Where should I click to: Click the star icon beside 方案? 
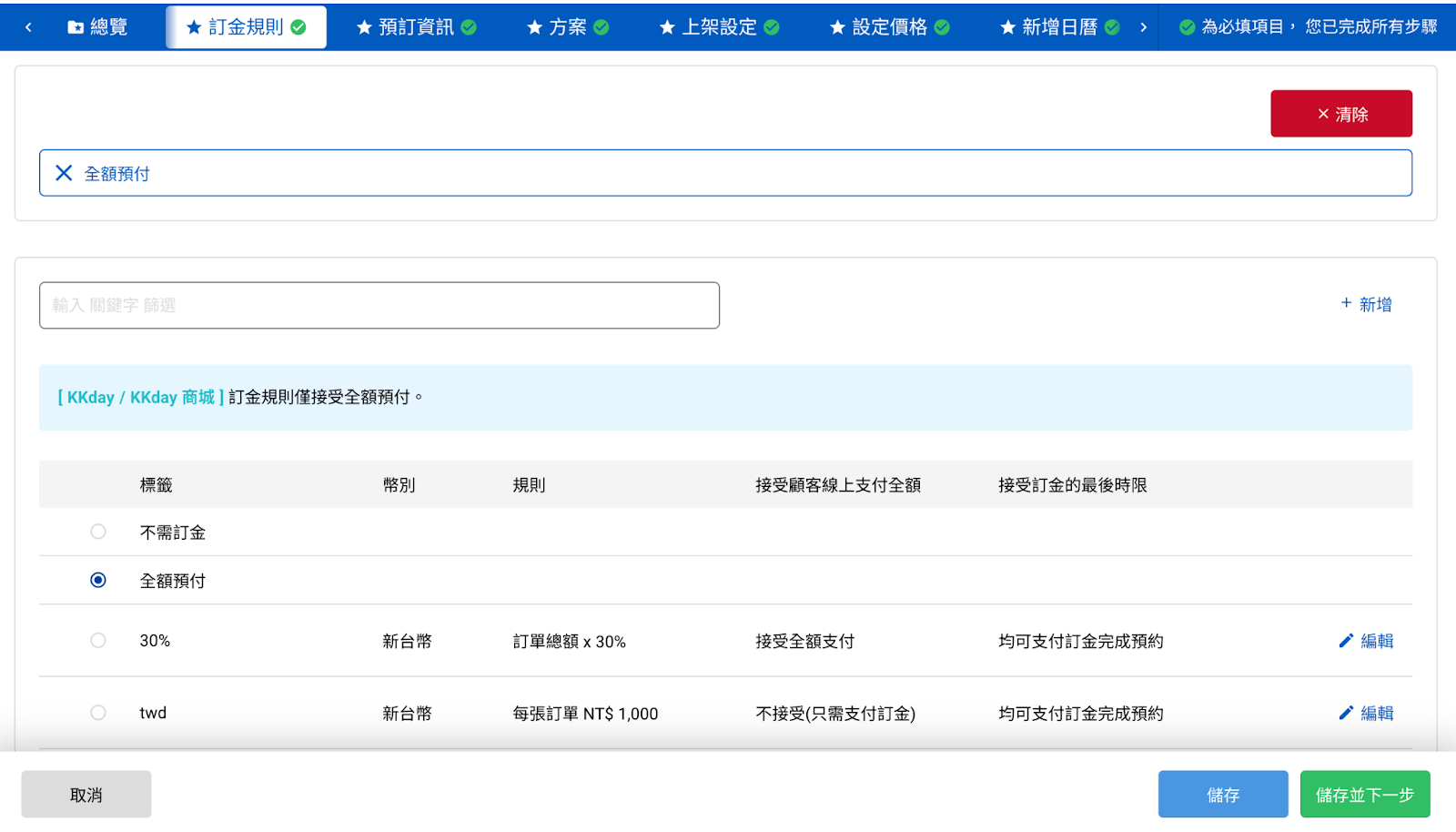coord(535,27)
